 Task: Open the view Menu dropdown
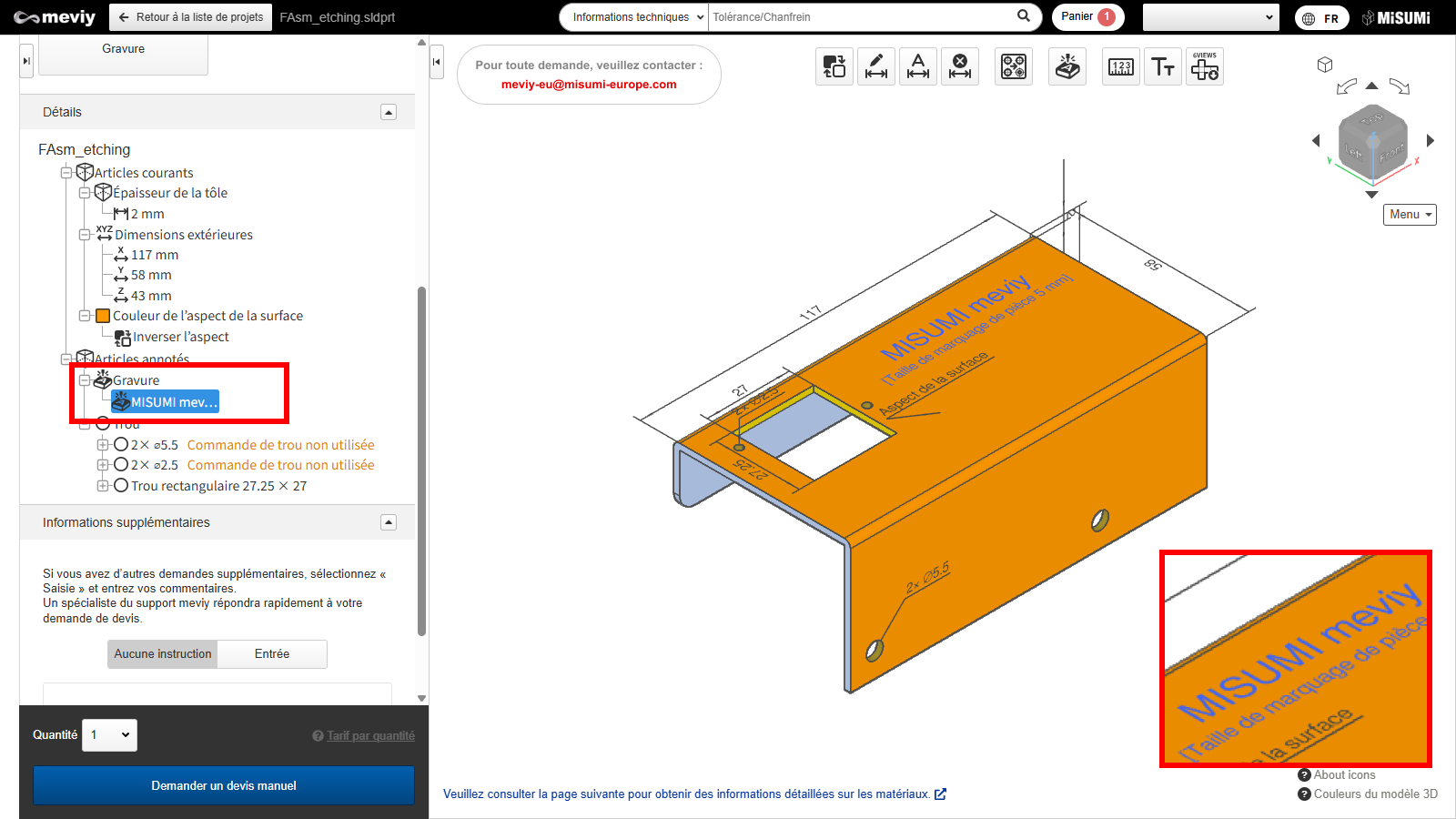pos(1410,215)
